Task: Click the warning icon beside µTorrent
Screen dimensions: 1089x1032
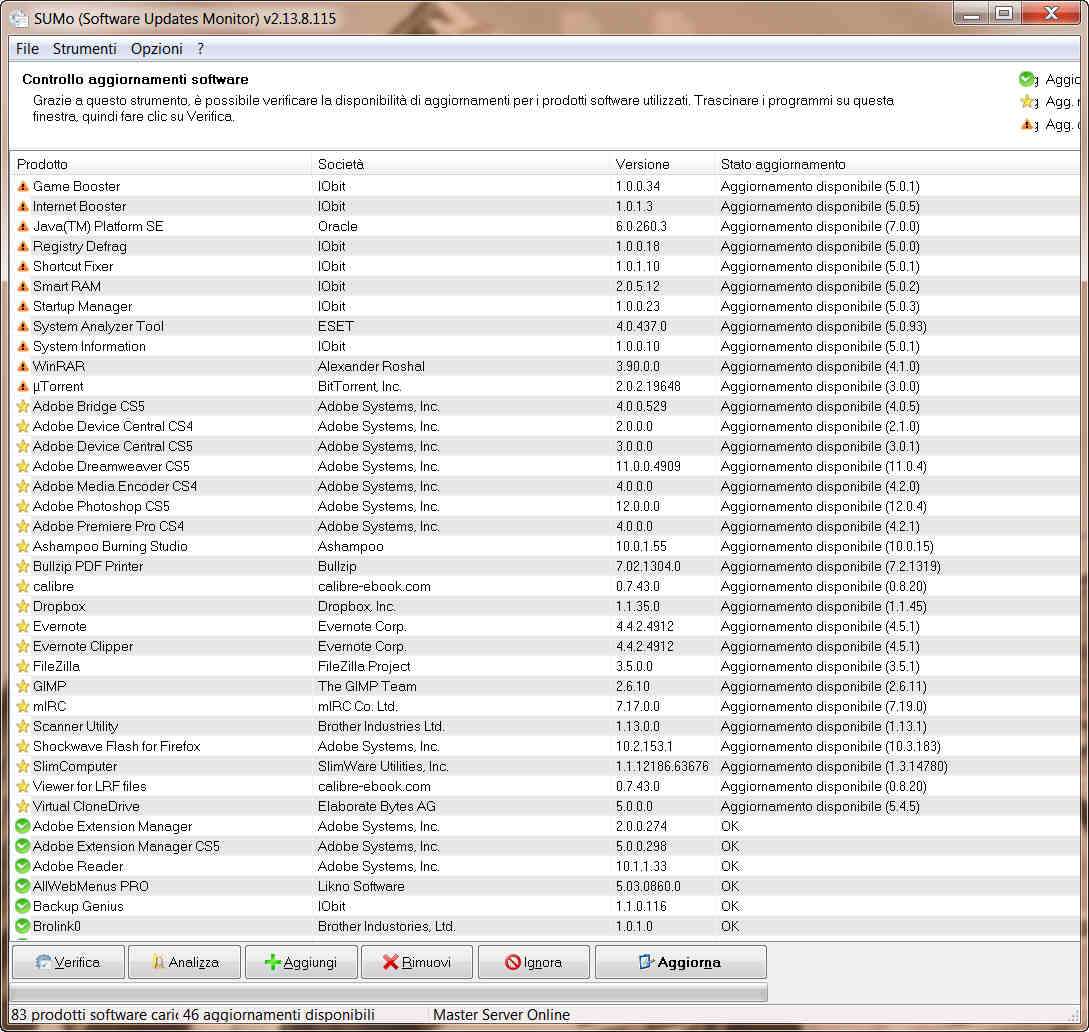Action: (23, 386)
